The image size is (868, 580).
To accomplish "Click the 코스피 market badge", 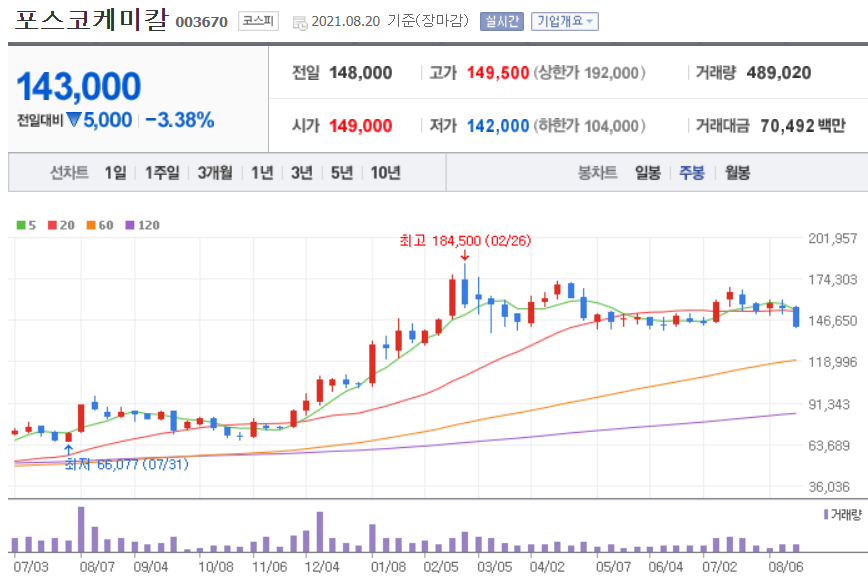I will click(258, 21).
